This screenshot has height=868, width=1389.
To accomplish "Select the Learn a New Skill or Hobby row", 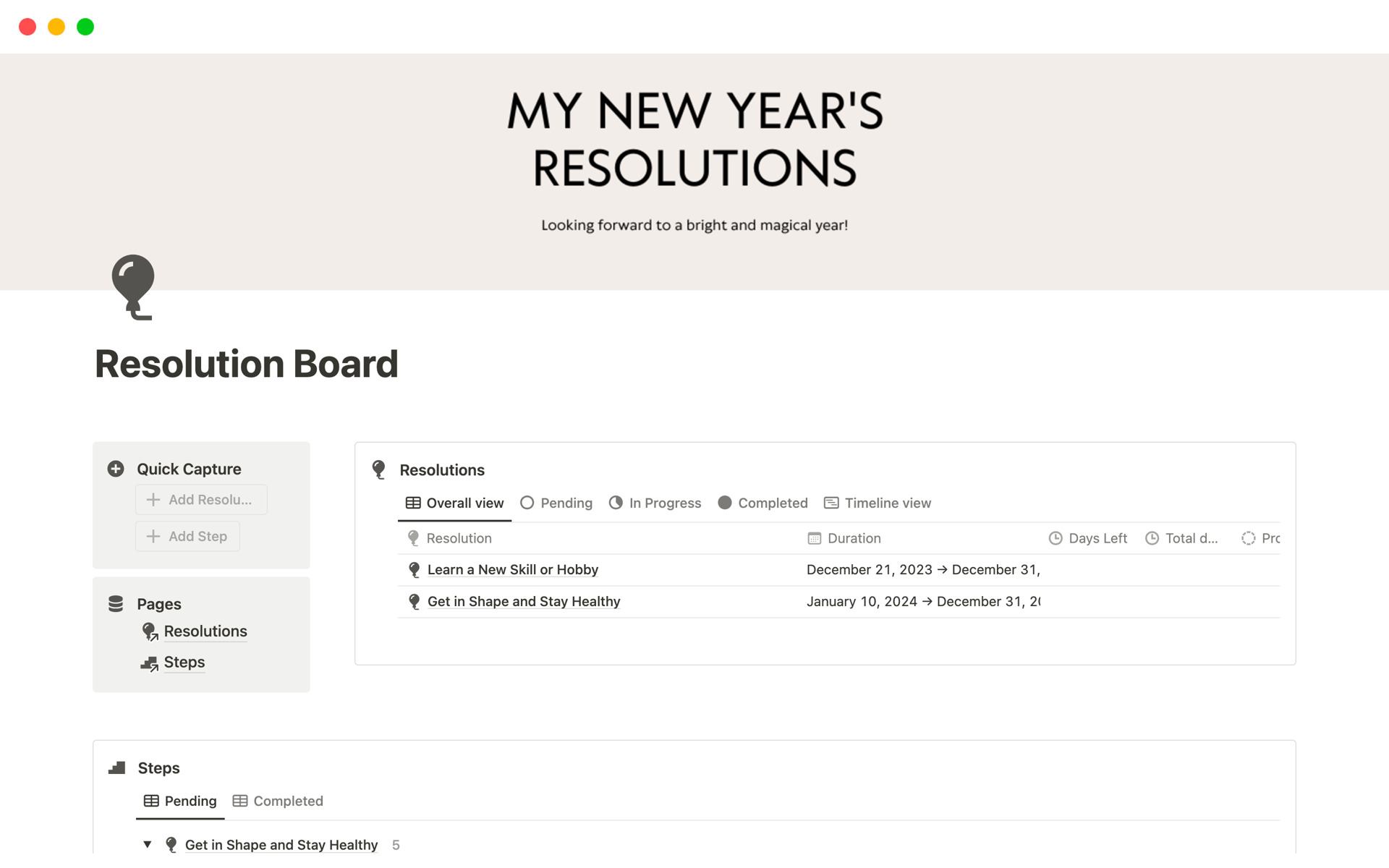I will point(512,569).
